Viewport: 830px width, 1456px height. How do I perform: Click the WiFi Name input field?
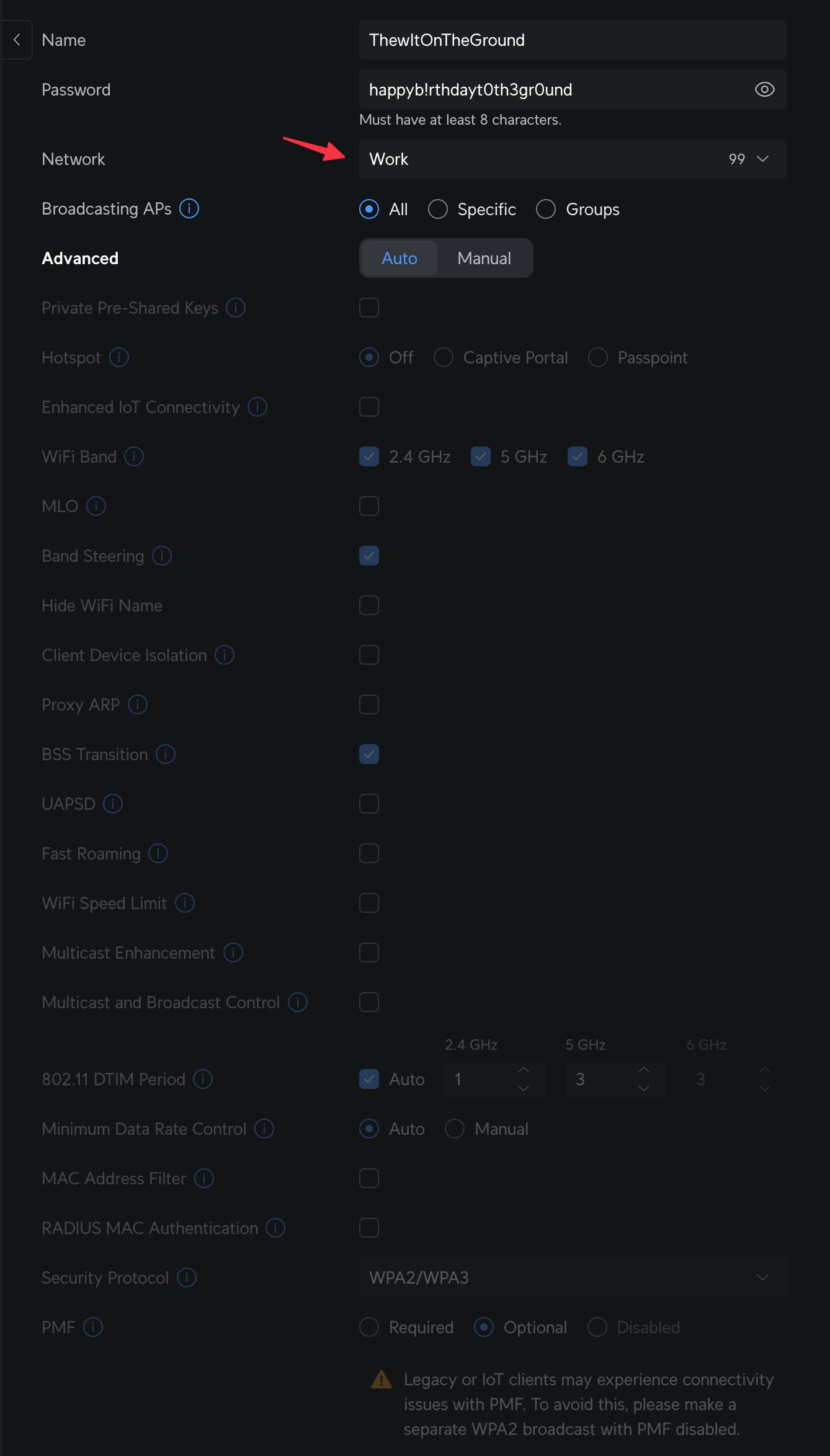(x=573, y=40)
